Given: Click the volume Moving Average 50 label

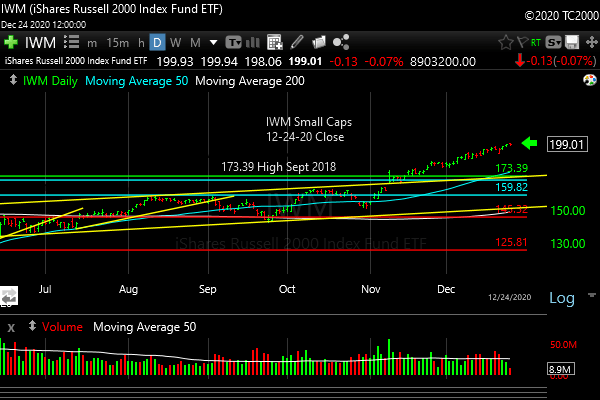Looking at the screenshot, I should coord(145,327).
